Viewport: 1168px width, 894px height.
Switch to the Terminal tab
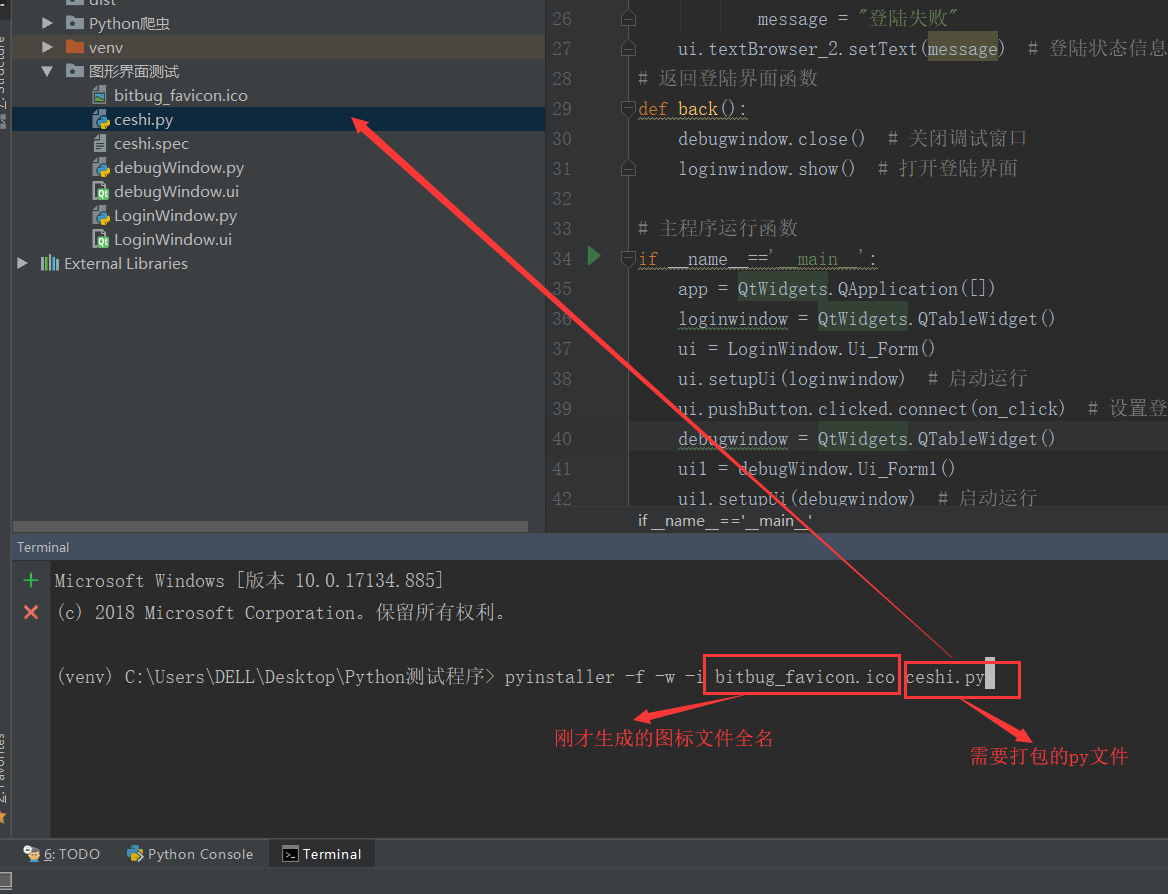pos(323,854)
